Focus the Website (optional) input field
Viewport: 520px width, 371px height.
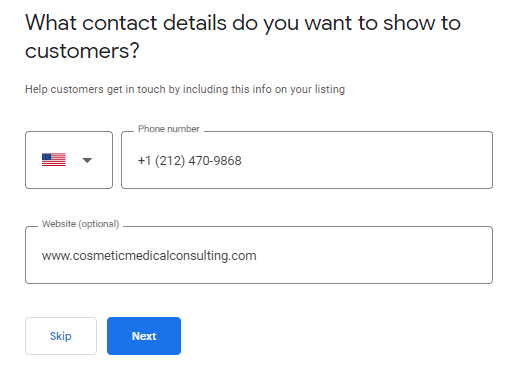(259, 255)
